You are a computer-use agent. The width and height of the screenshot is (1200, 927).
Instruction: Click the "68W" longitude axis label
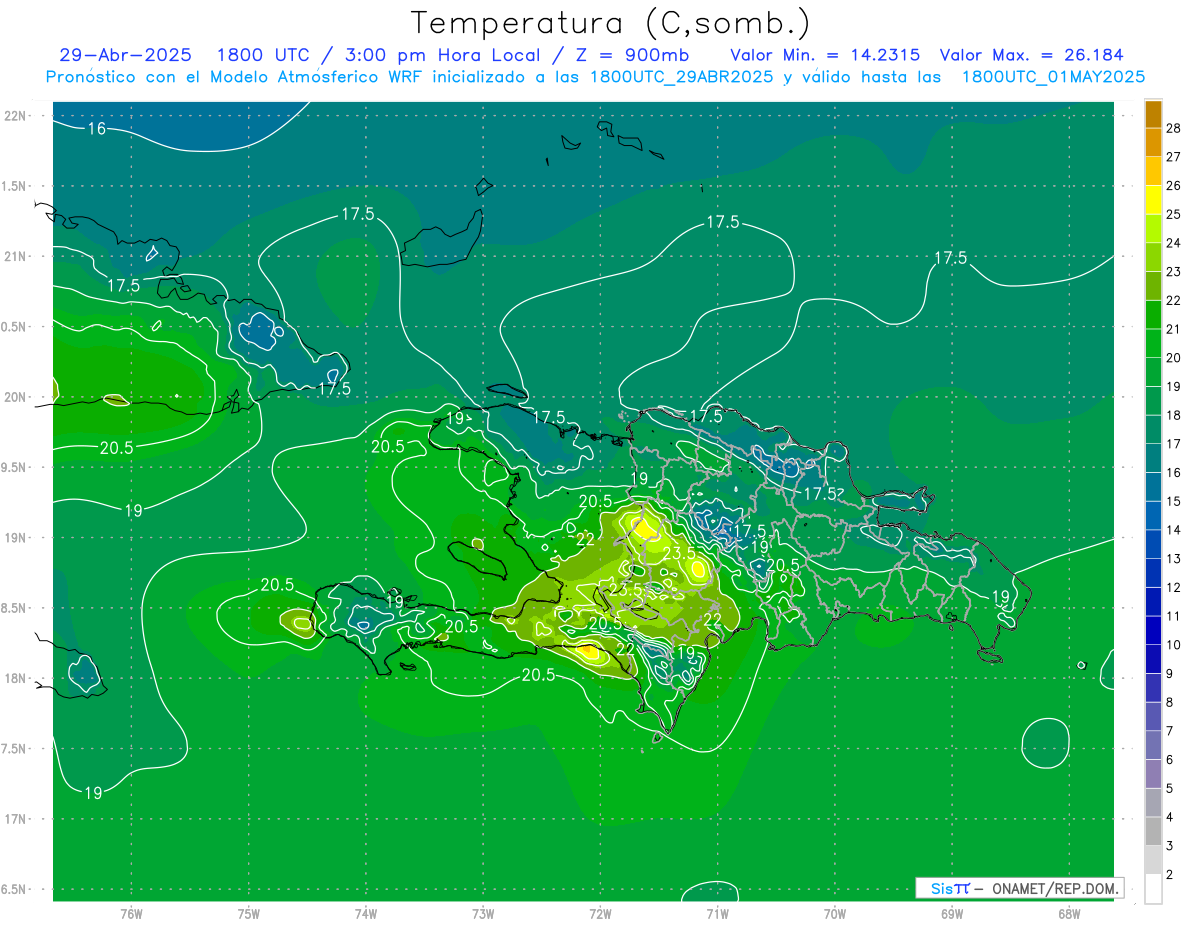pos(1069,914)
